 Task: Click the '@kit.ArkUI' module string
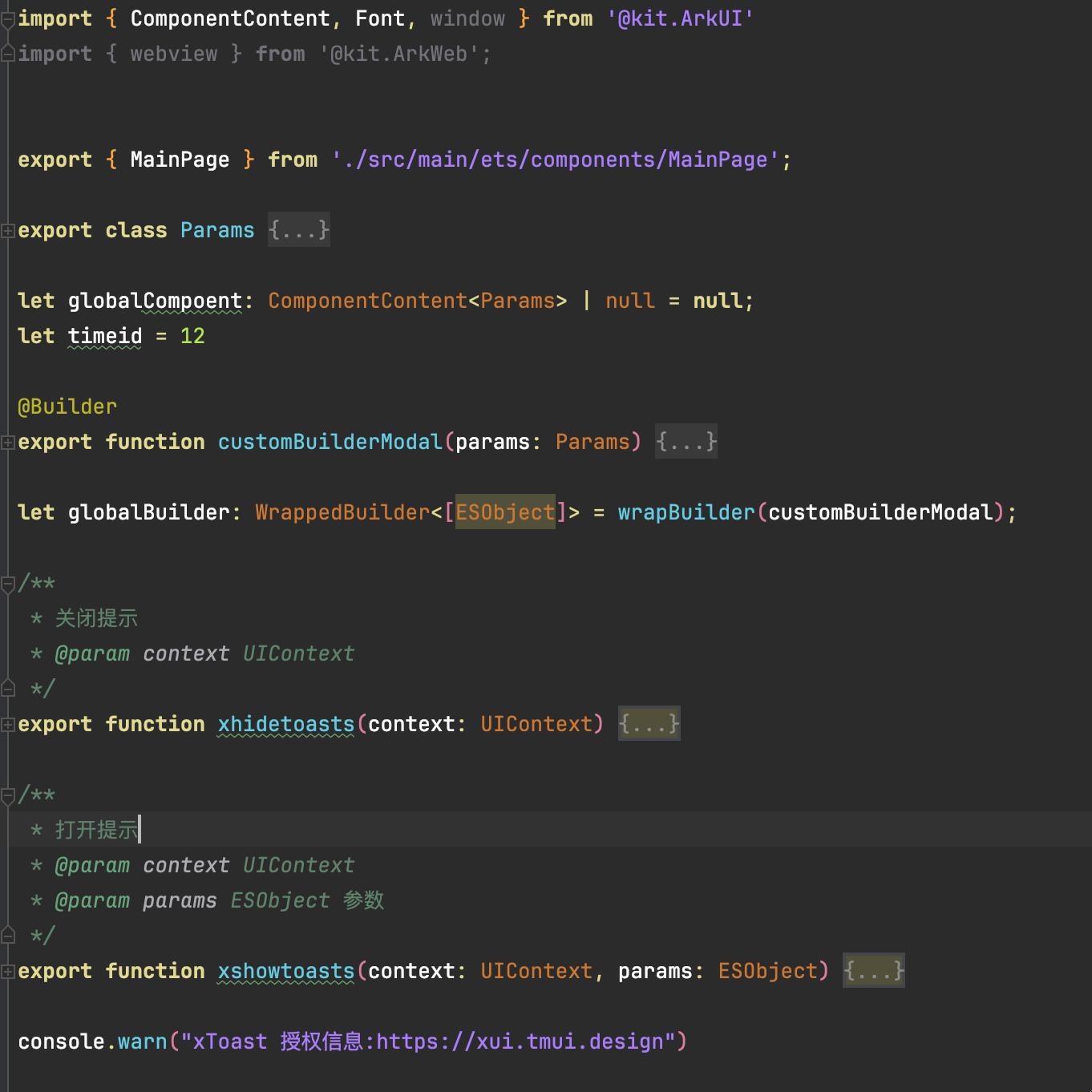(x=680, y=19)
